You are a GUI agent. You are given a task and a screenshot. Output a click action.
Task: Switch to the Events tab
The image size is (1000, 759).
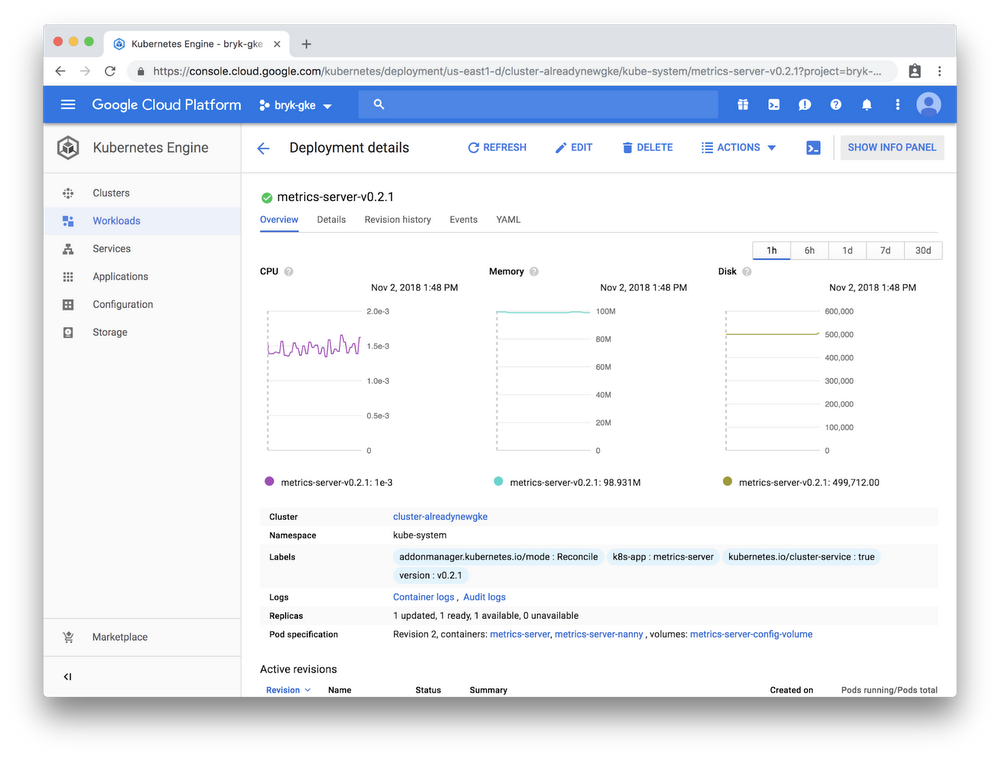pos(464,219)
